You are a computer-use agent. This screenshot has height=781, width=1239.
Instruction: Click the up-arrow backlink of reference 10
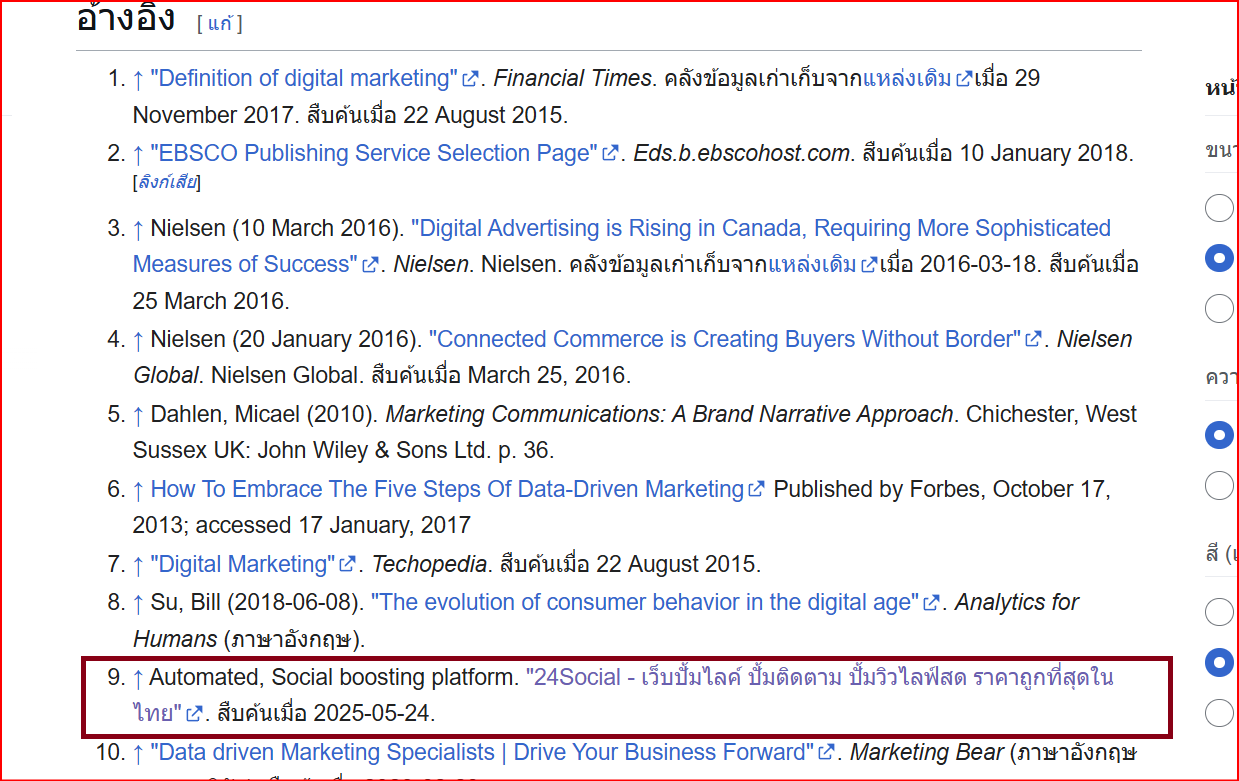pos(138,753)
